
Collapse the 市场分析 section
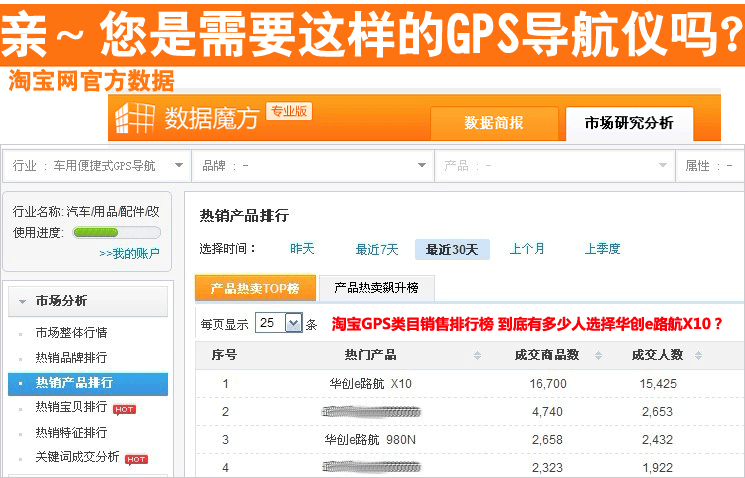(88, 301)
